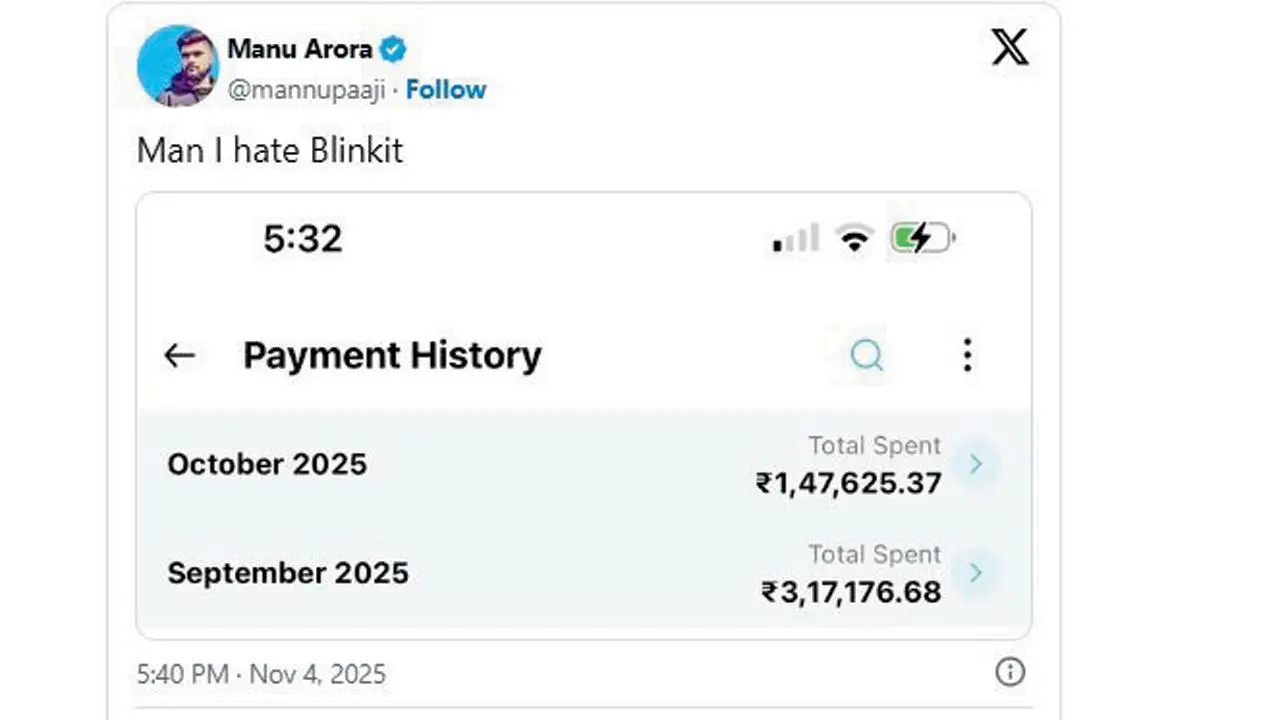
Task: Click the X logo in the top corner
Action: pyautogui.click(x=1010, y=47)
